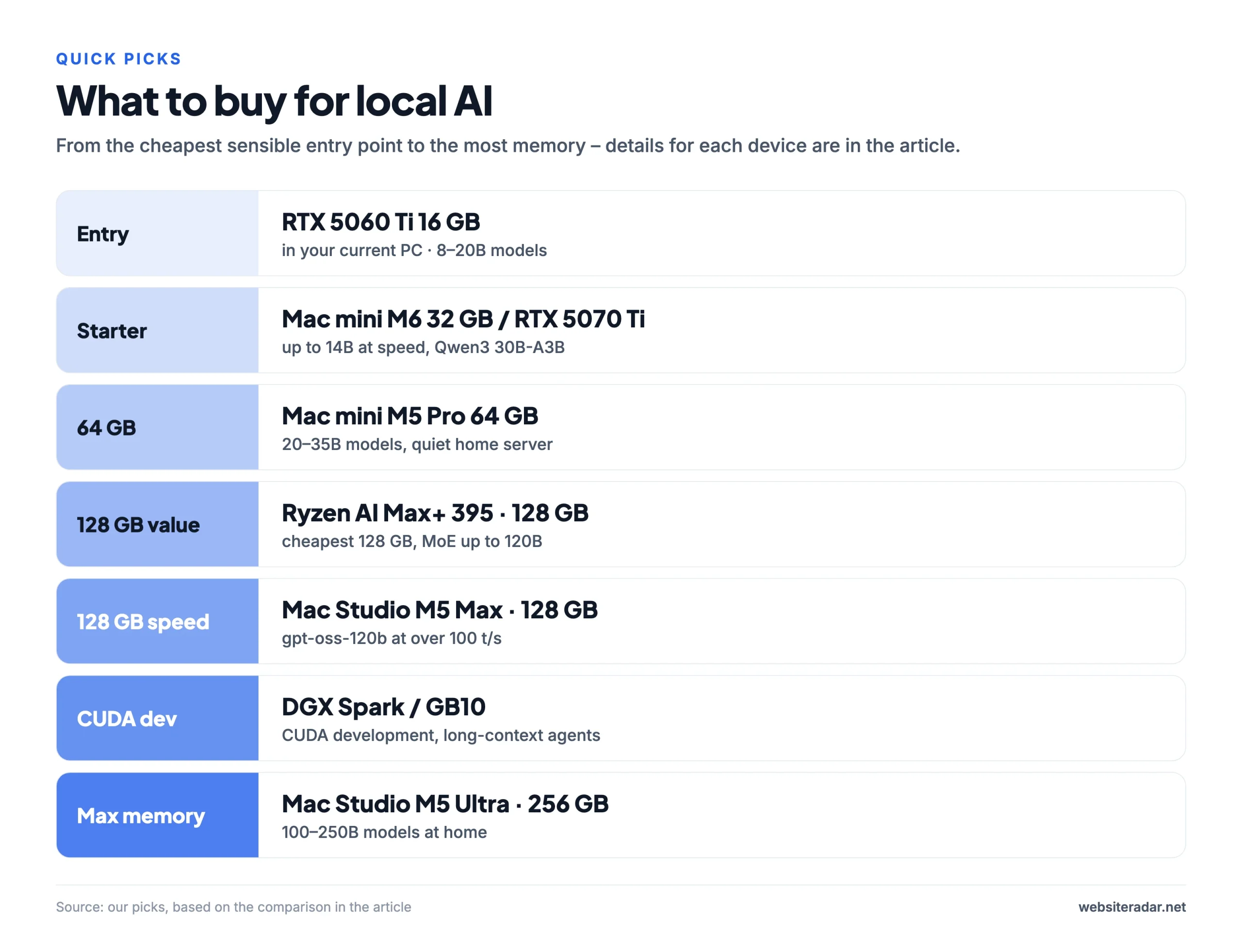Open the websiteradar.net link
The width and height of the screenshot is (1242, 952).
[1131, 907]
